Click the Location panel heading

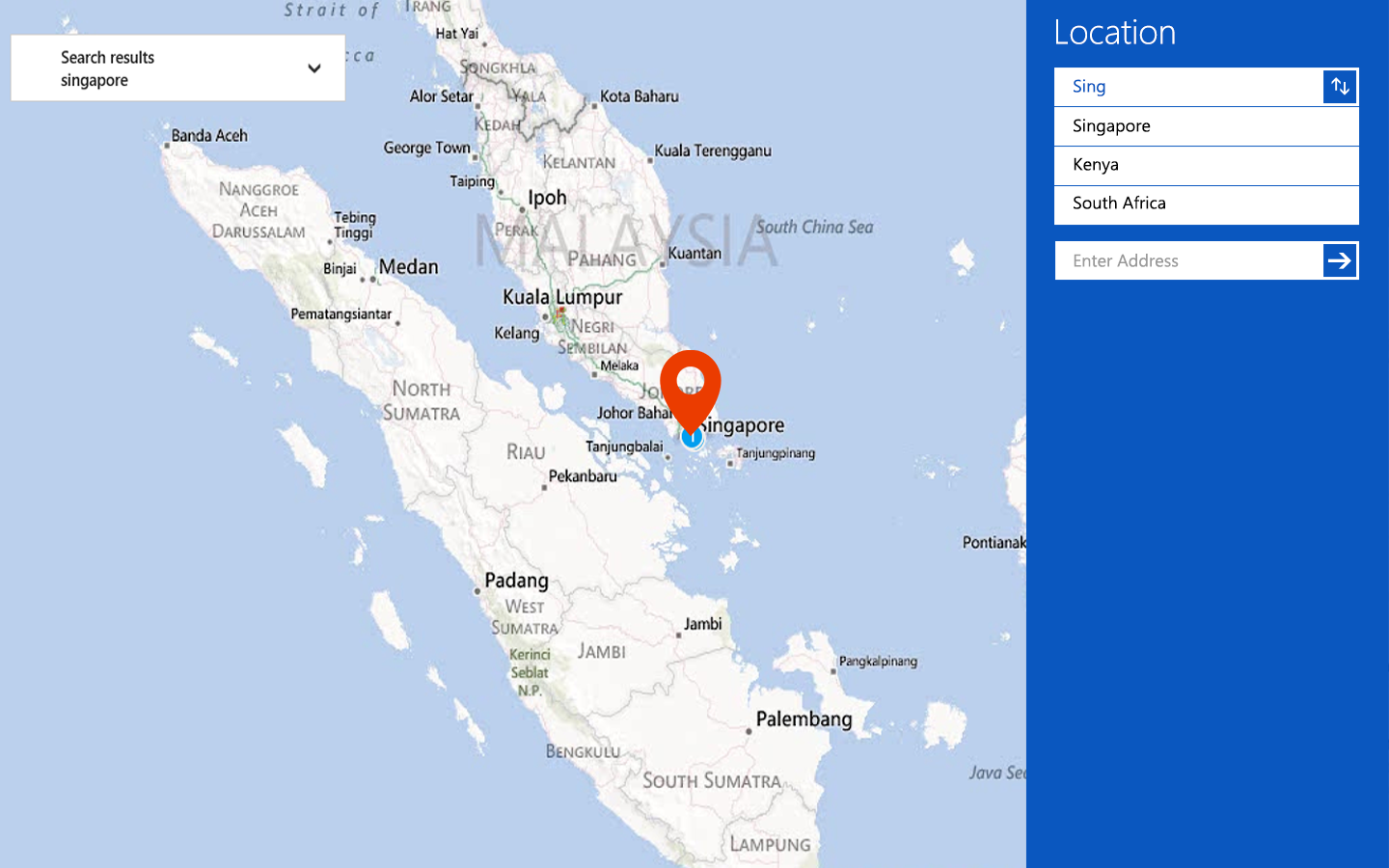tap(1115, 33)
